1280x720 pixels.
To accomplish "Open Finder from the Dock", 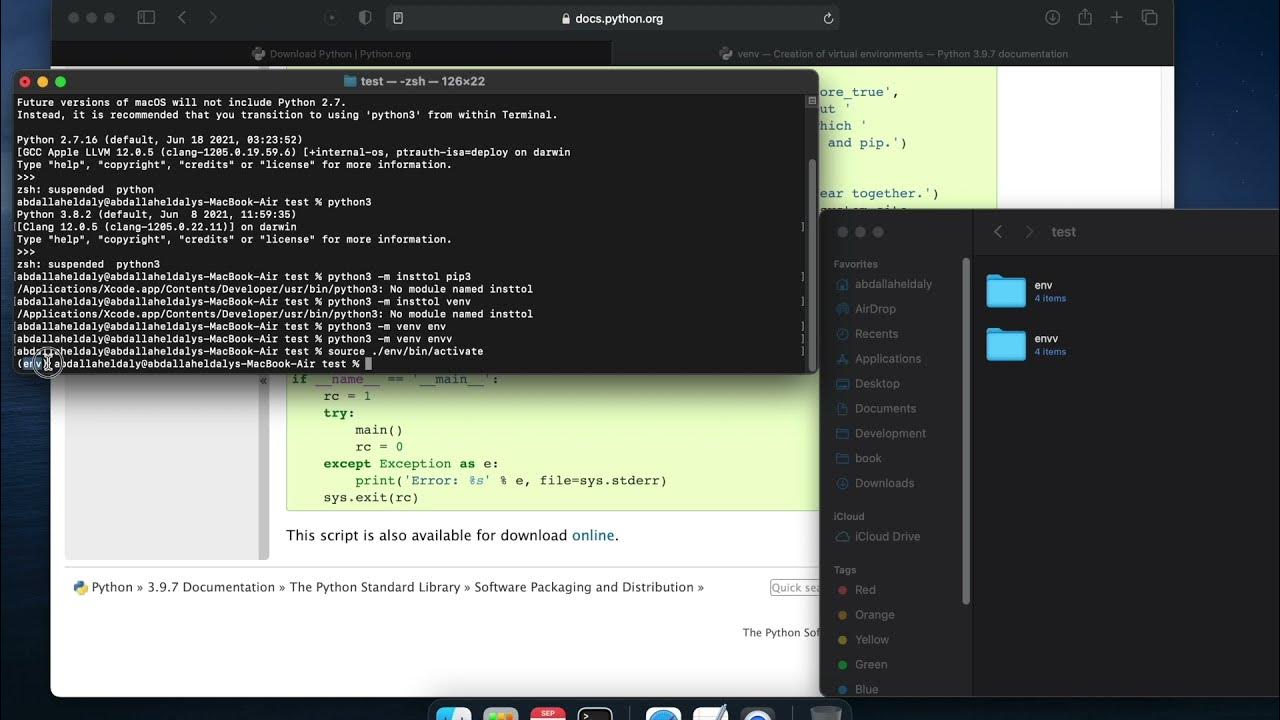I will pyautogui.click(x=454, y=713).
